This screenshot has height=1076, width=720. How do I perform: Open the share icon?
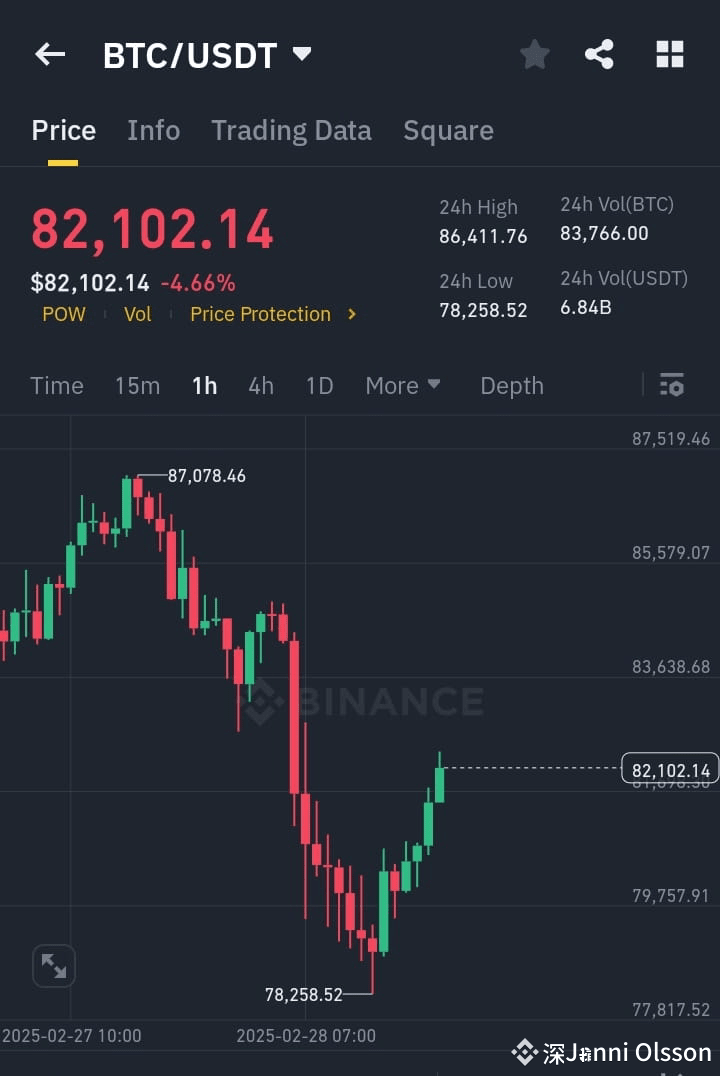pyautogui.click(x=599, y=55)
